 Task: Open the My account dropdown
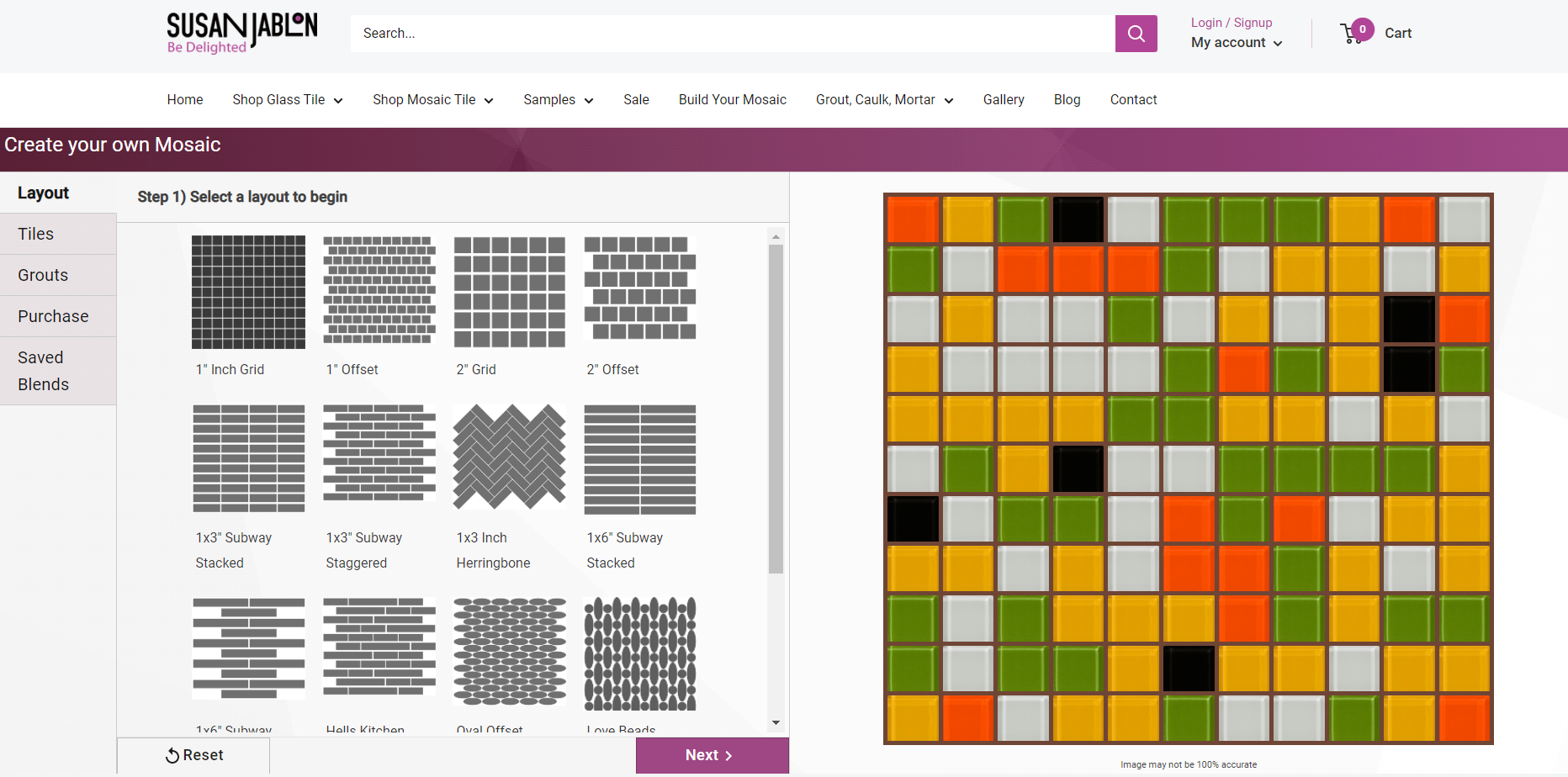[1236, 43]
